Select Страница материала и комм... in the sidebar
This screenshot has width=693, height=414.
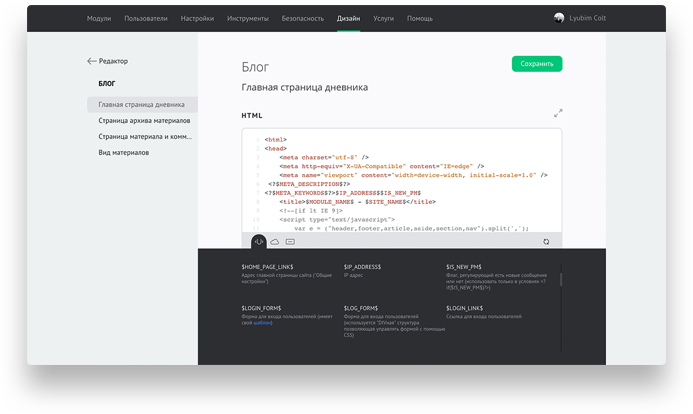pyautogui.click(x=145, y=137)
